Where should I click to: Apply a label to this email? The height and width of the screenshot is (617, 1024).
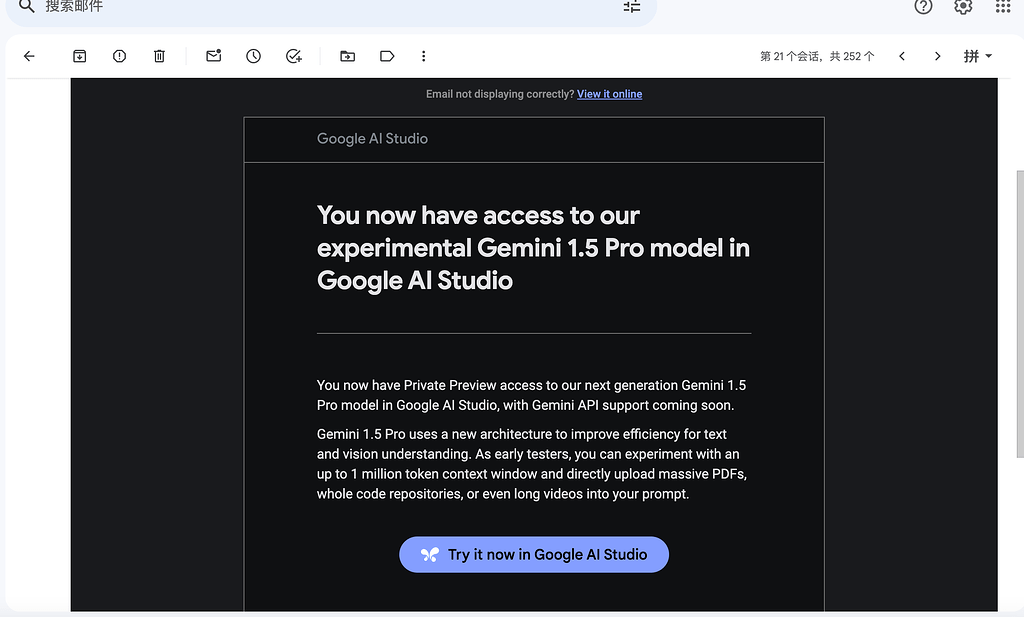[x=387, y=56]
